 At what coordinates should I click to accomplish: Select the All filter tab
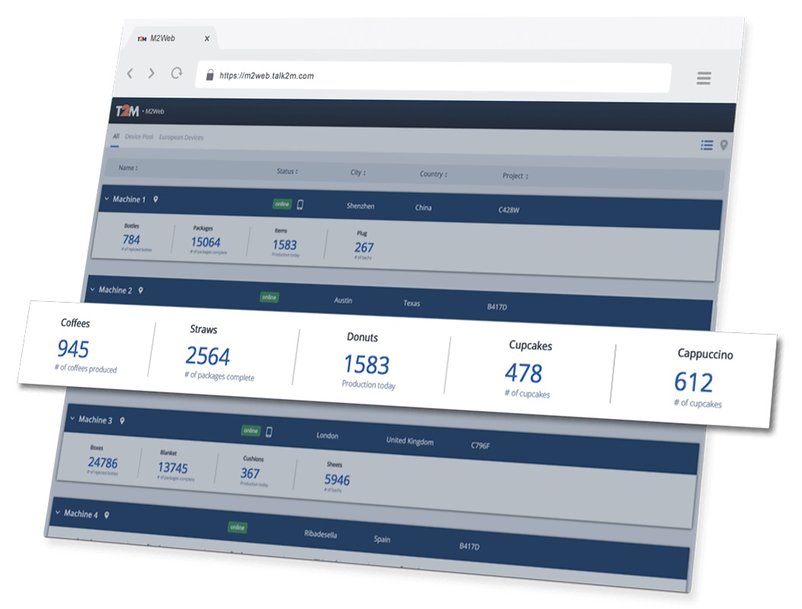click(116, 137)
